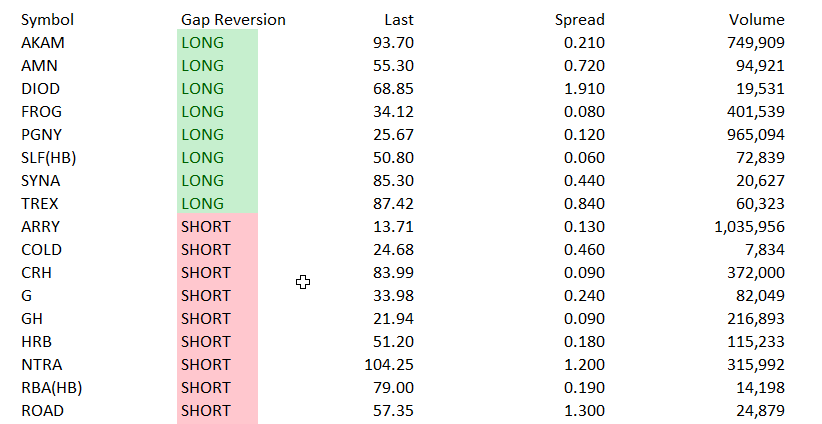Viewport: 822px width, 424px height.
Task: Select the DIOD spread value 1.910
Action: 584,89
